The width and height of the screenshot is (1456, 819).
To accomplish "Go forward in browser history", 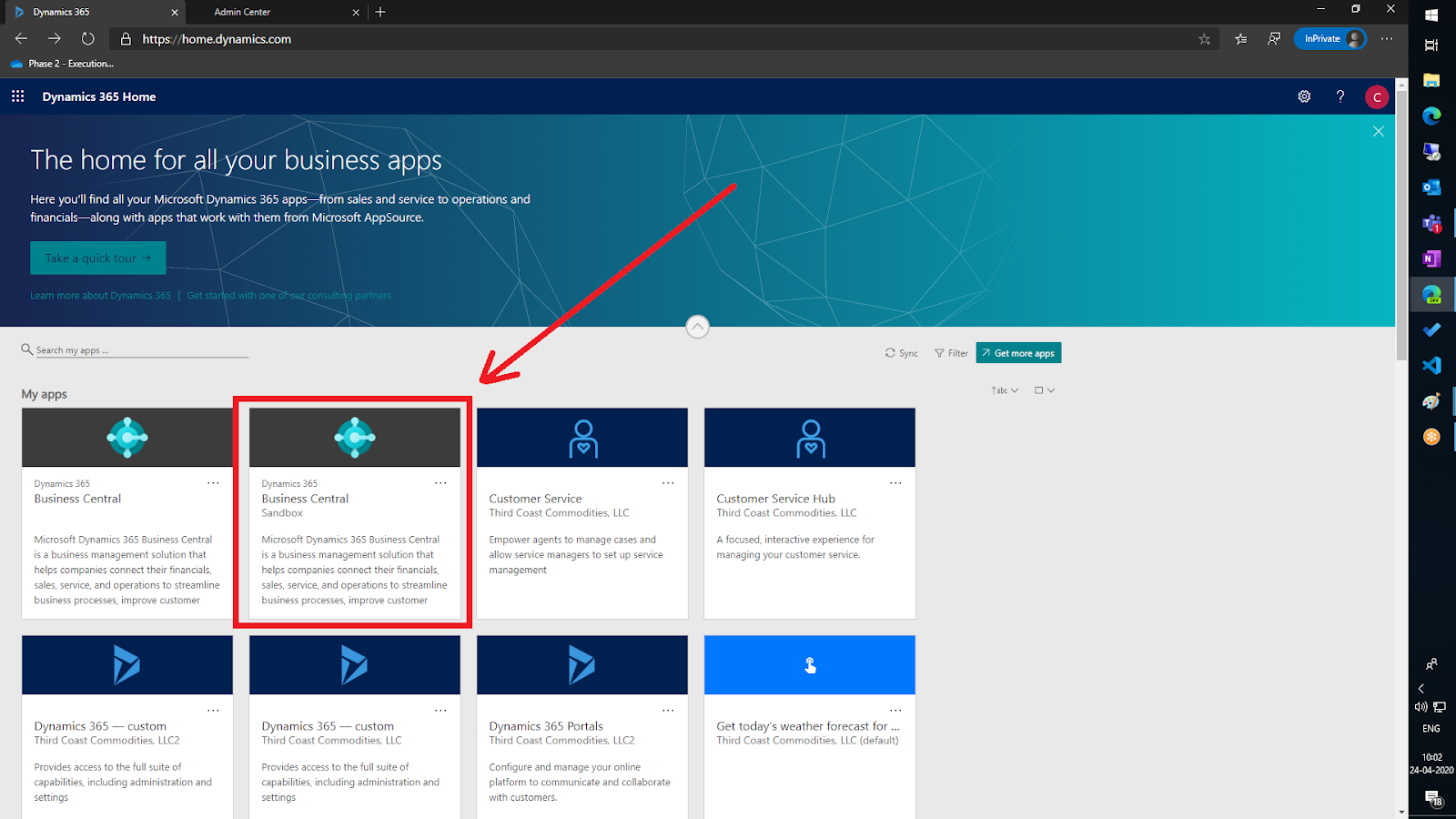I will (55, 39).
